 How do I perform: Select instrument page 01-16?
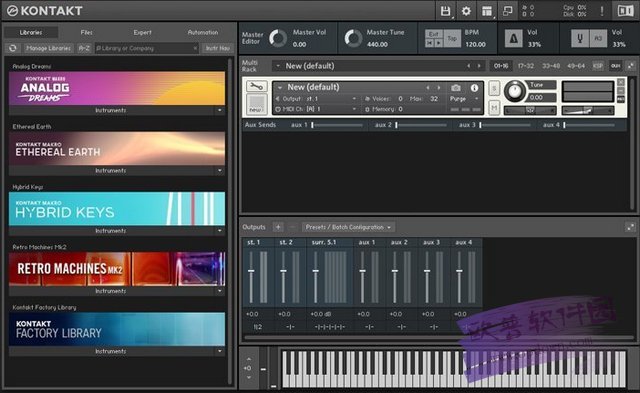pyautogui.click(x=501, y=66)
